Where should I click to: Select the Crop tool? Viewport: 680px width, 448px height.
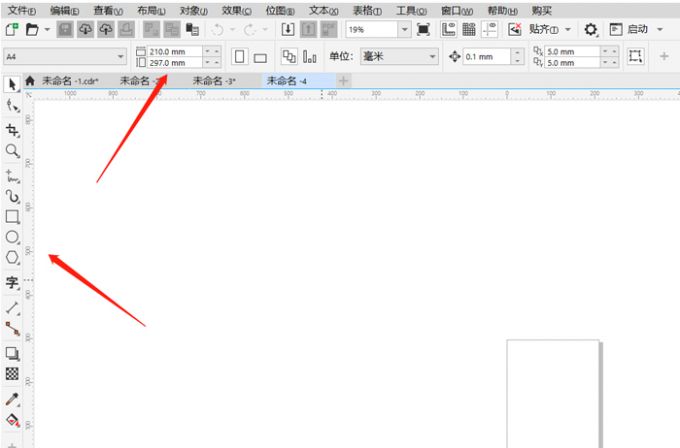(x=12, y=130)
